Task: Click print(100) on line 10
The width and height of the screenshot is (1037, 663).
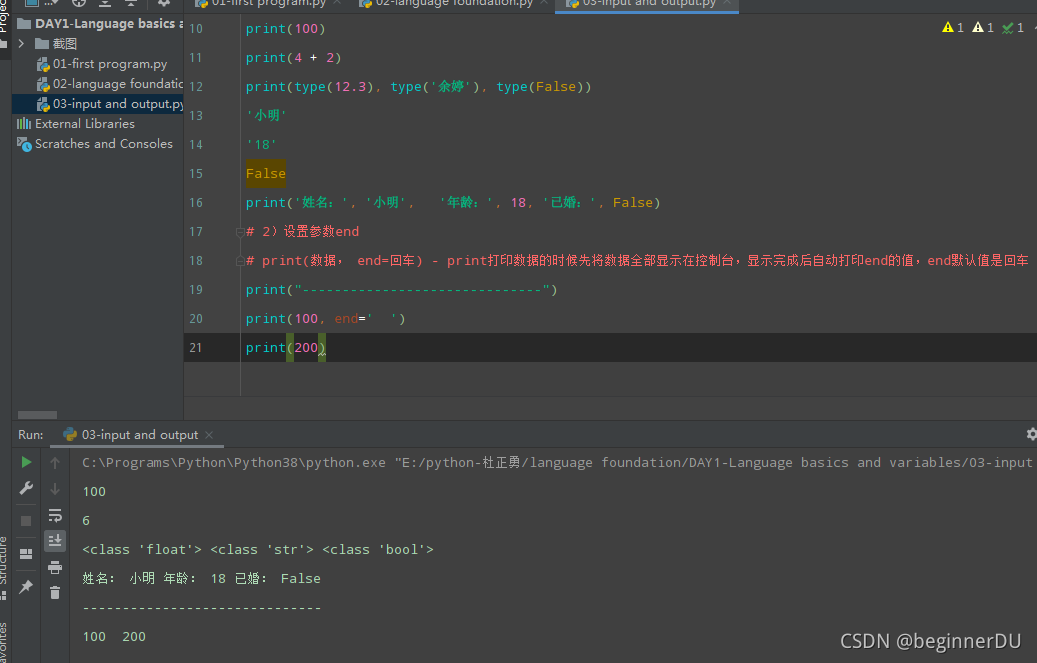Action: coord(286,29)
